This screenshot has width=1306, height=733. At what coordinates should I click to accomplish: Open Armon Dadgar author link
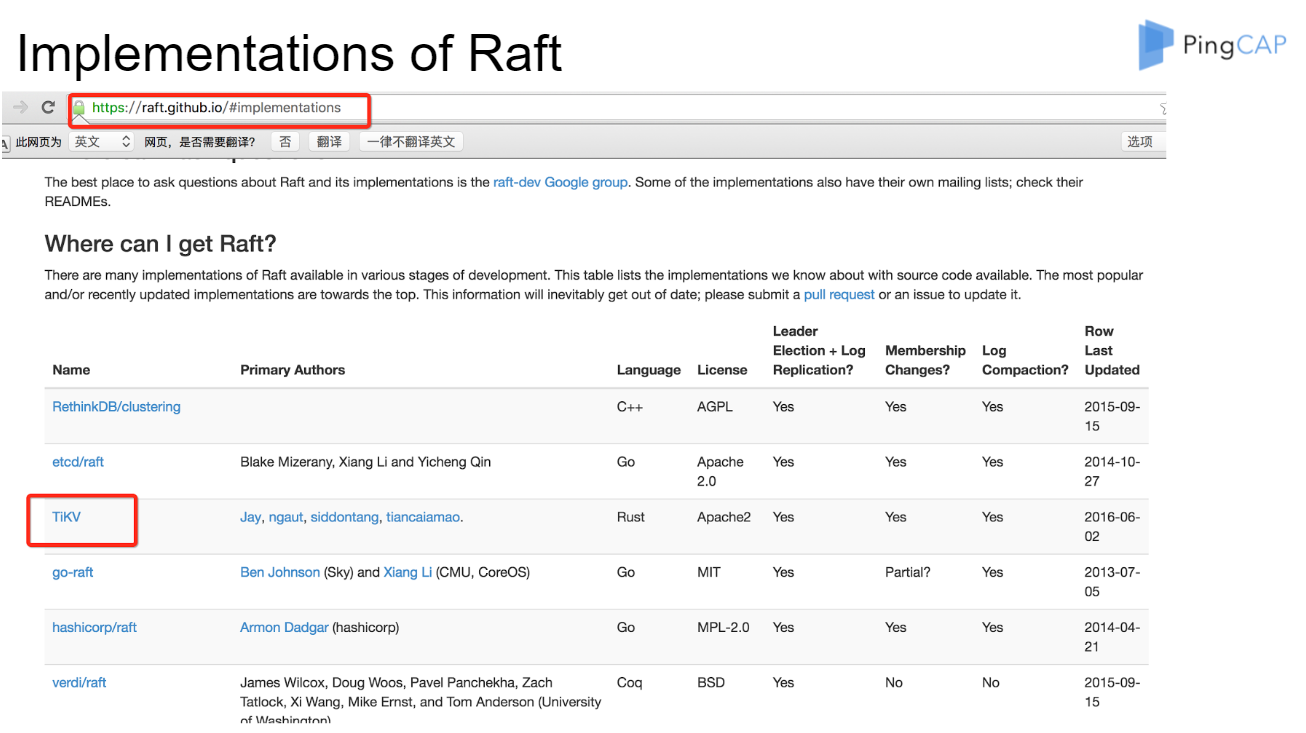[284, 627]
